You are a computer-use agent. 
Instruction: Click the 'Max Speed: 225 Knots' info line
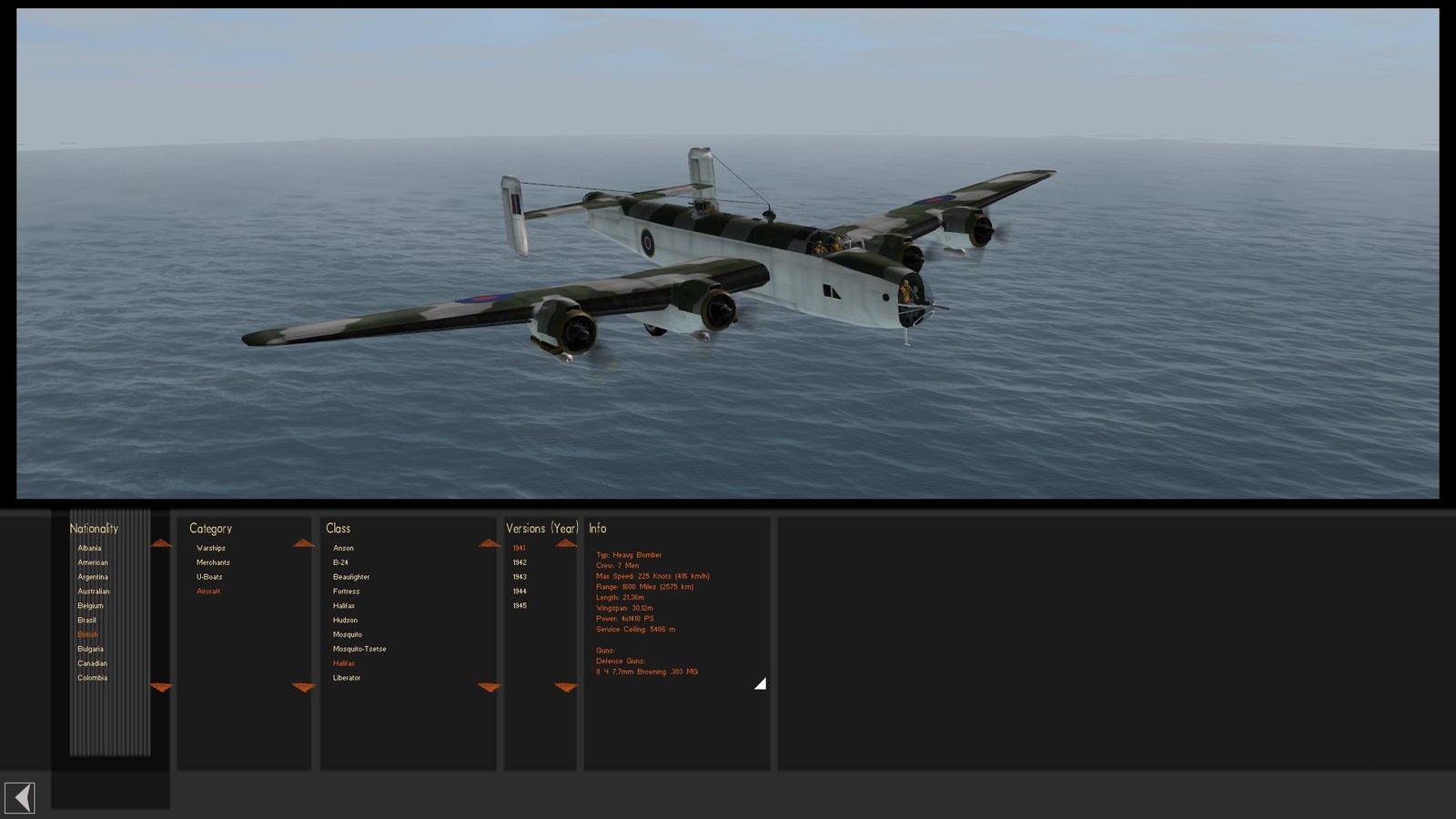[652, 576]
